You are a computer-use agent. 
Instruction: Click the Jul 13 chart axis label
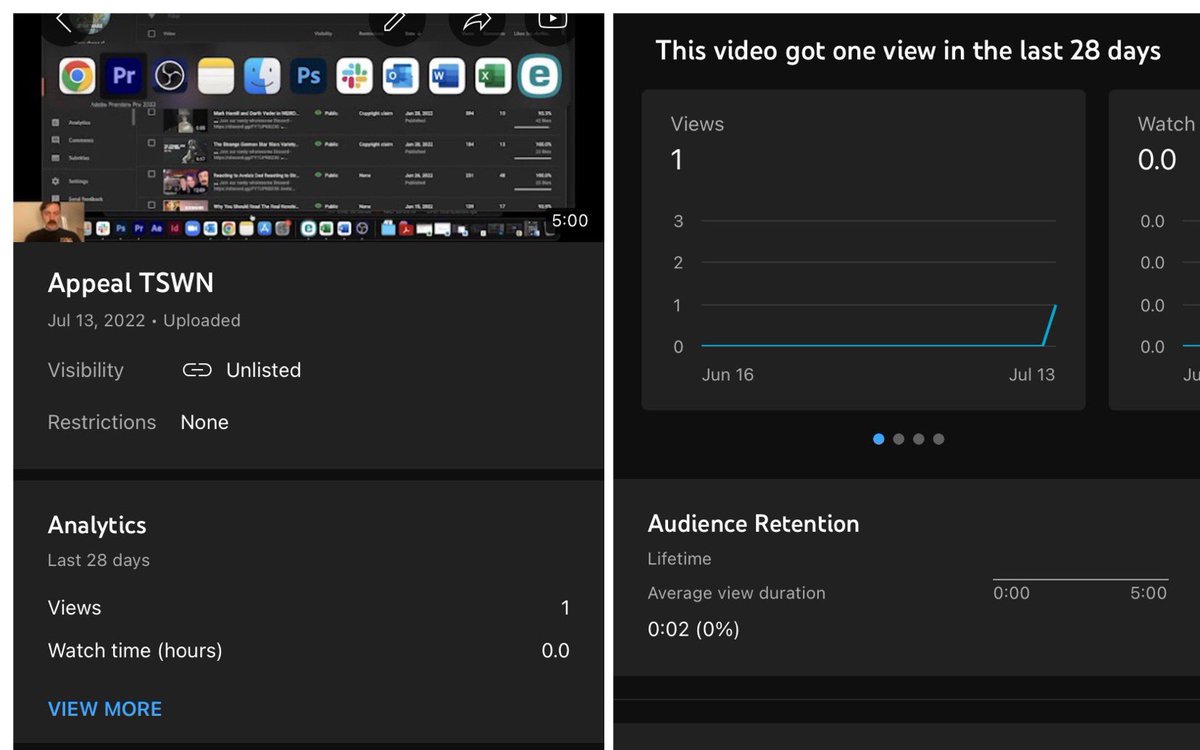click(1031, 375)
